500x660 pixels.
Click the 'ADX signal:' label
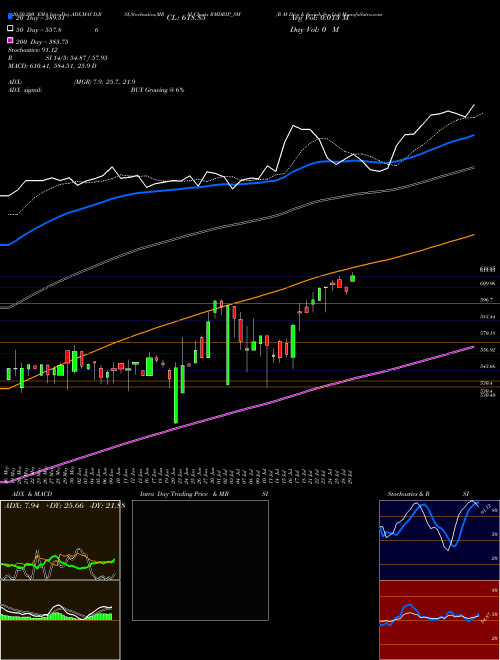pos(25,90)
